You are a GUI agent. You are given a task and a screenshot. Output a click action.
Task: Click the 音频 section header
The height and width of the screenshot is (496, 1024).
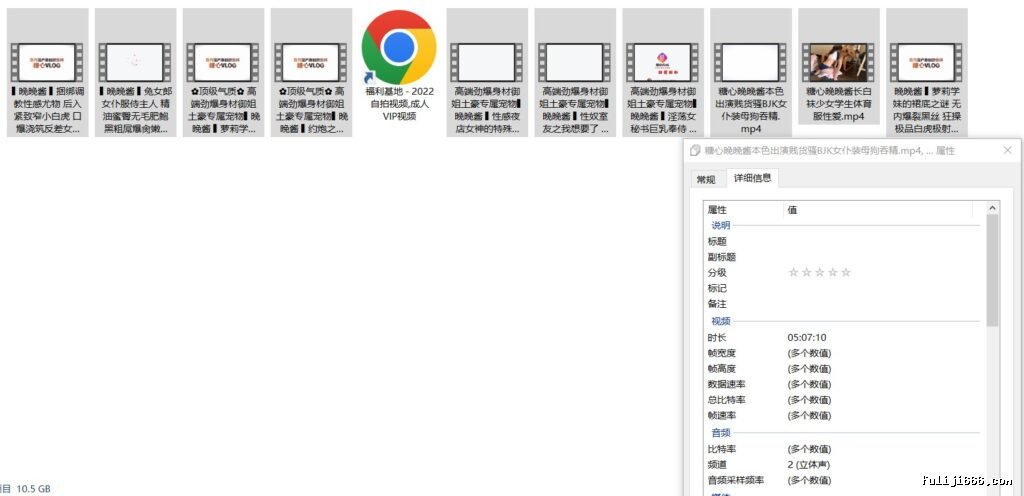pos(720,433)
